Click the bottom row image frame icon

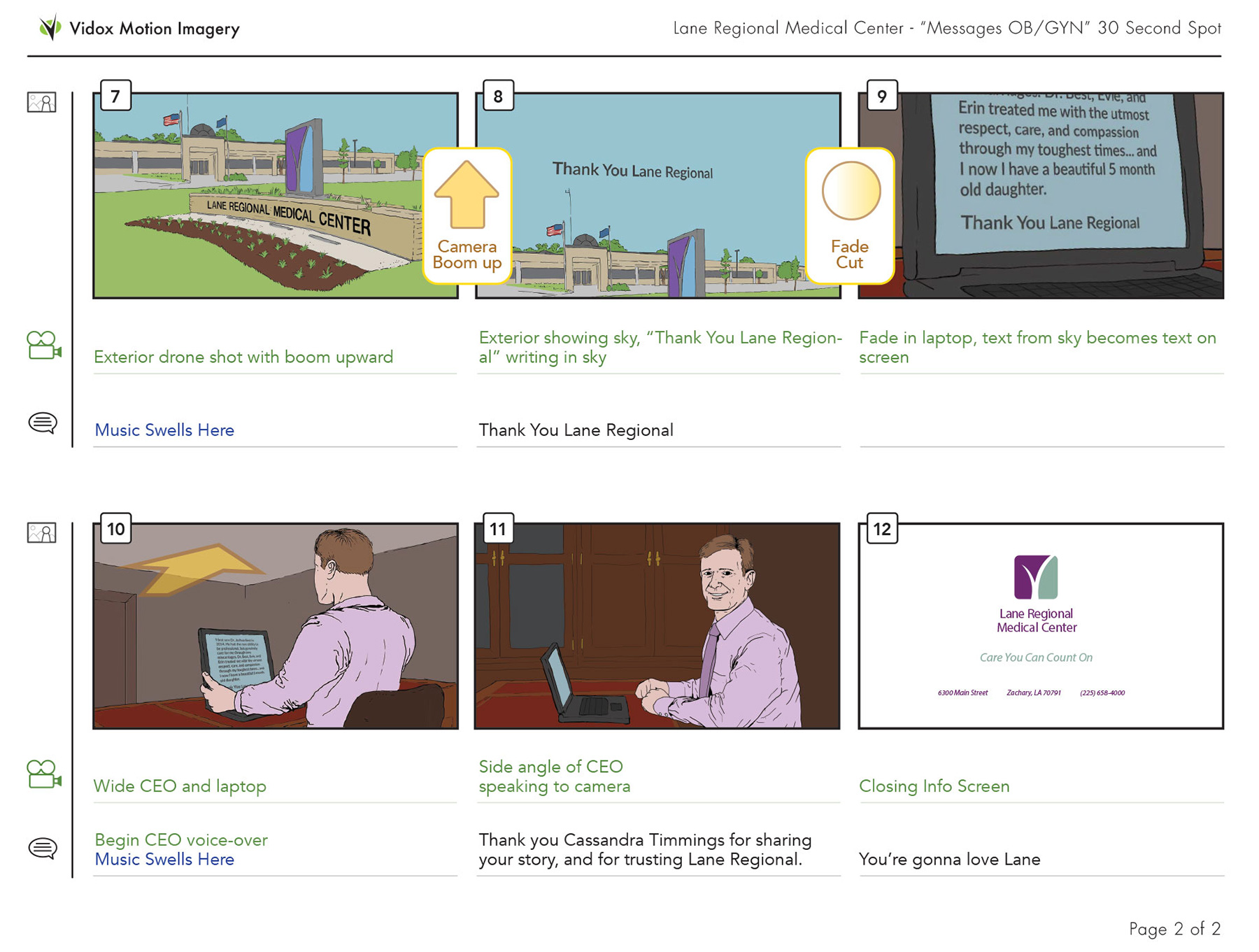click(x=42, y=533)
